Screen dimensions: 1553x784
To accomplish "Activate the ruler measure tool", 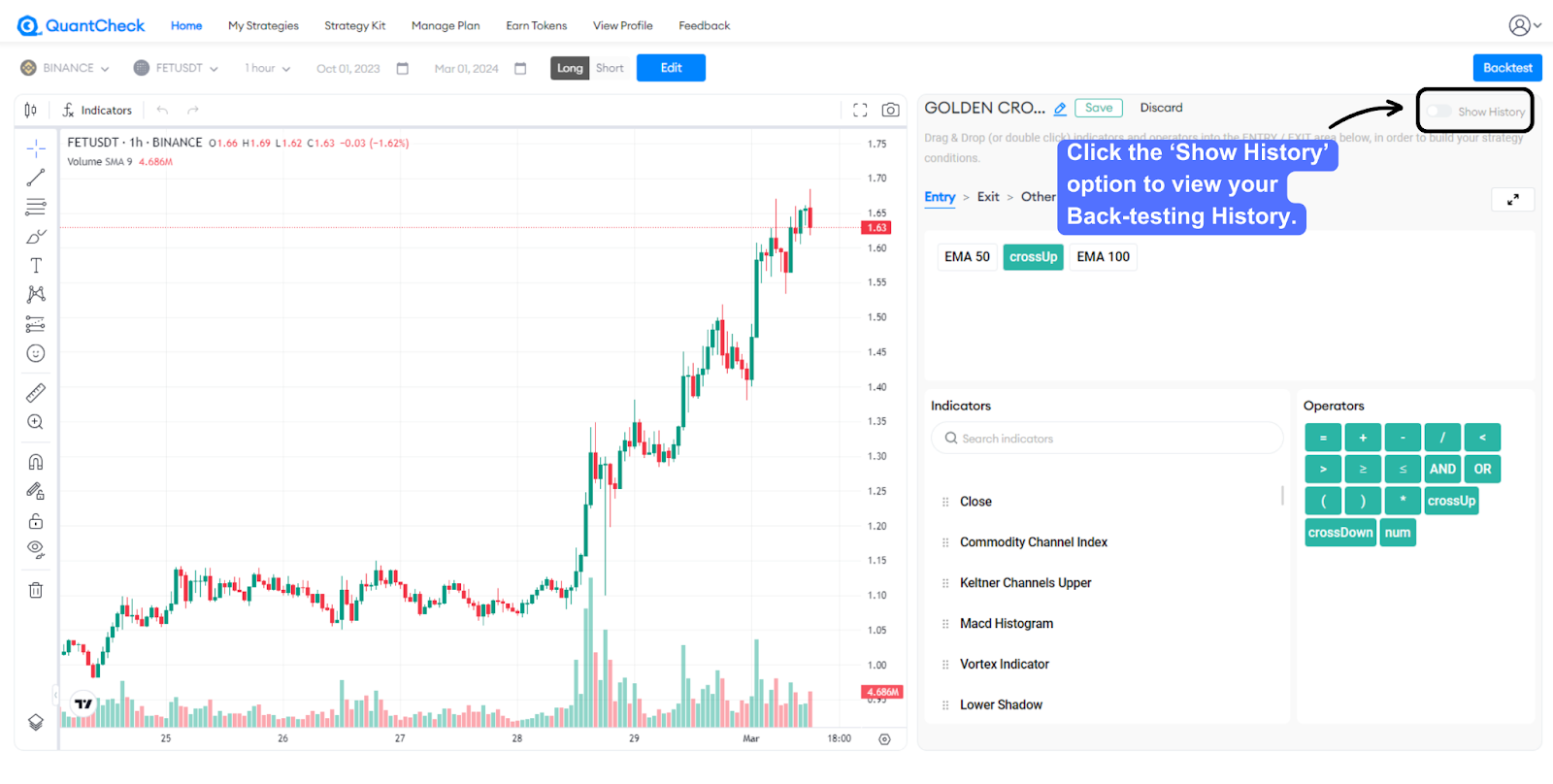I will 36,393.
